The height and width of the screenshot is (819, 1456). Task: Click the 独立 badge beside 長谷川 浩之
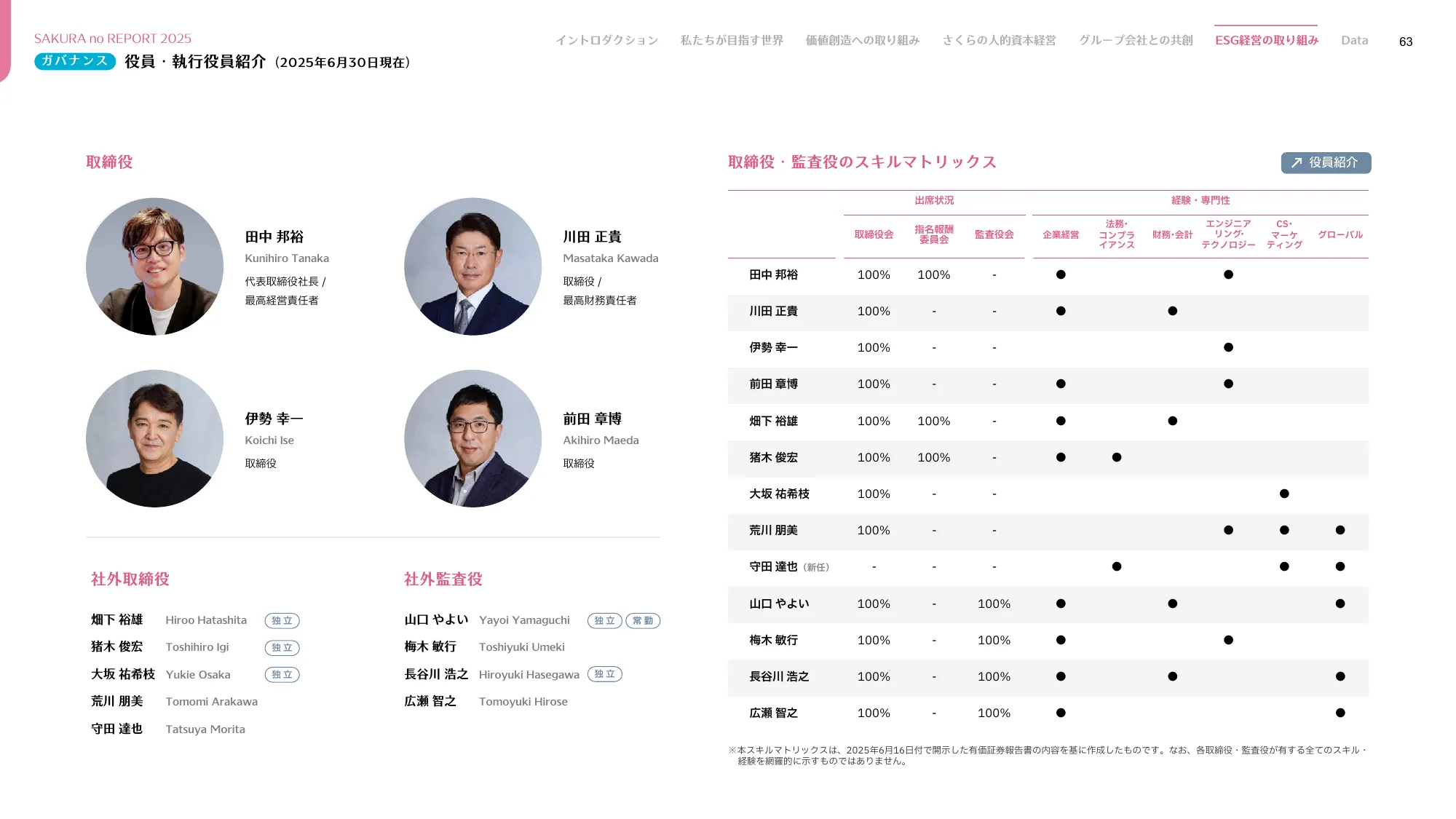coord(604,674)
